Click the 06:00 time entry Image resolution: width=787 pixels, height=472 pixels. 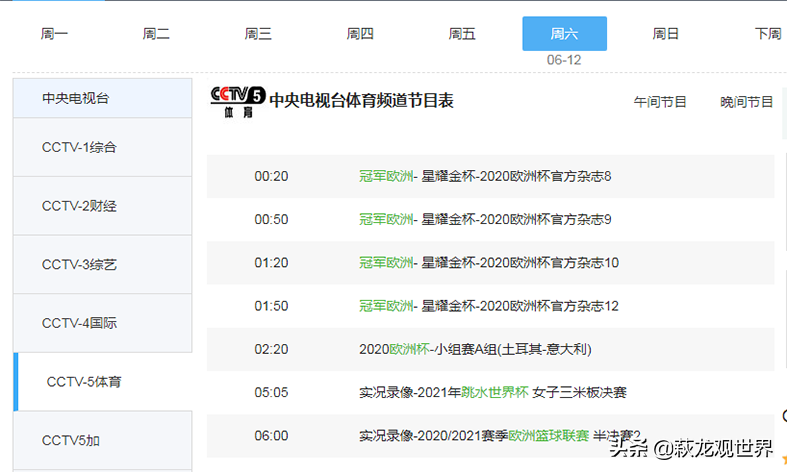(272, 435)
